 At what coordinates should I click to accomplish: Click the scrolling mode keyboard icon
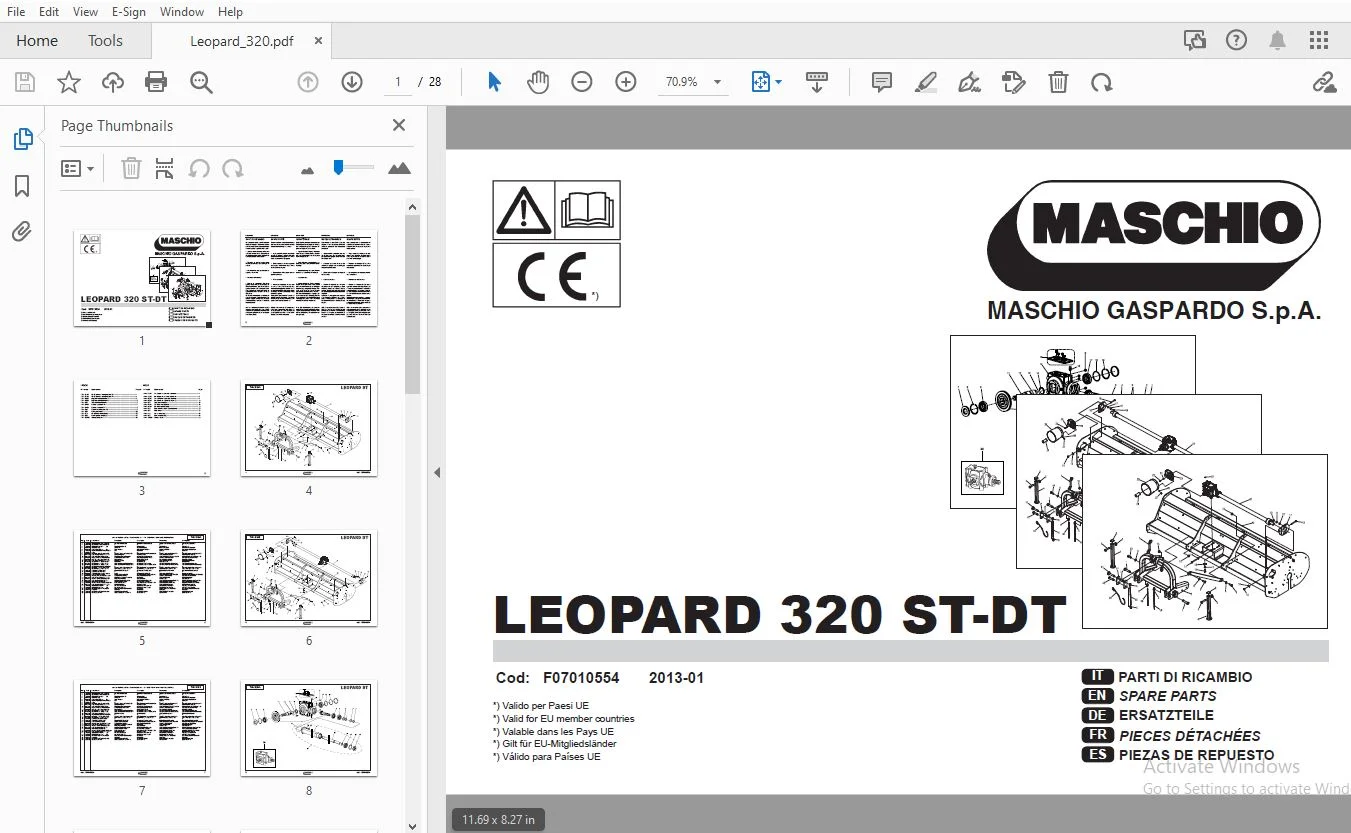point(817,82)
